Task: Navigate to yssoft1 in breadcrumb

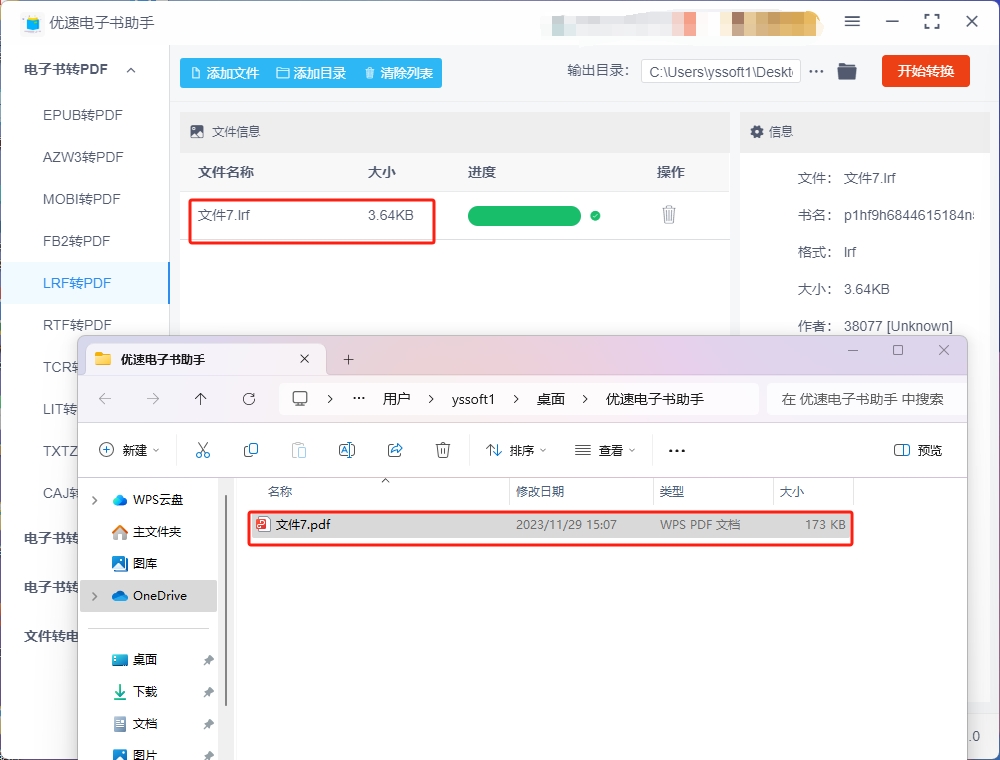Action: (473, 399)
